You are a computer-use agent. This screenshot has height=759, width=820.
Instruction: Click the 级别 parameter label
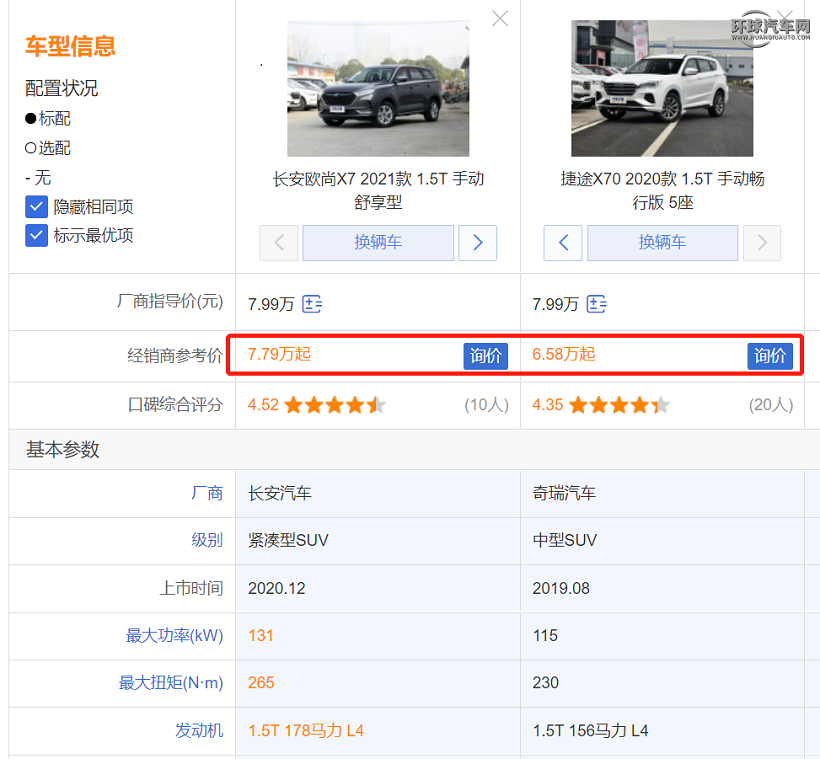[x=207, y=540]
